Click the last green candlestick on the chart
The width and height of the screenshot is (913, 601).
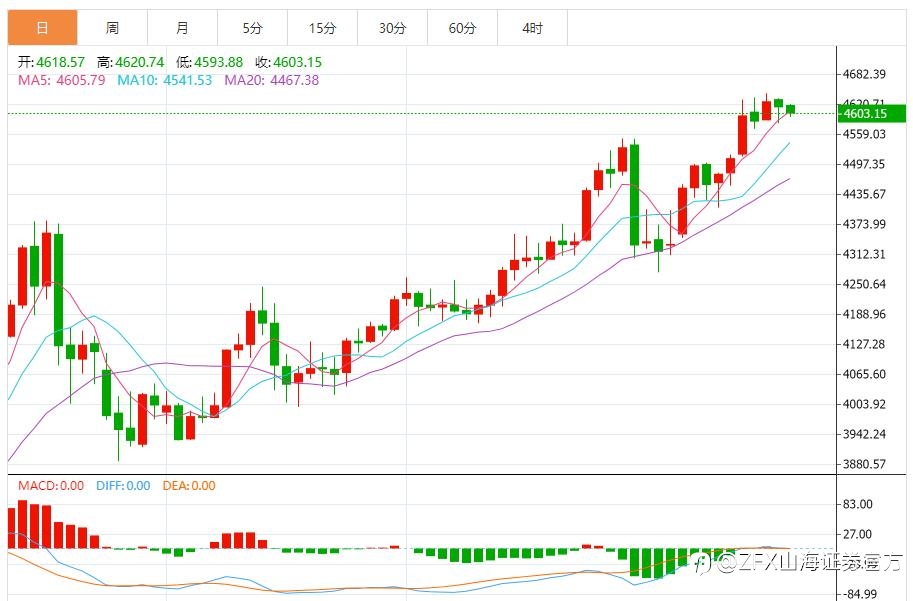click(x=791, y=109)
